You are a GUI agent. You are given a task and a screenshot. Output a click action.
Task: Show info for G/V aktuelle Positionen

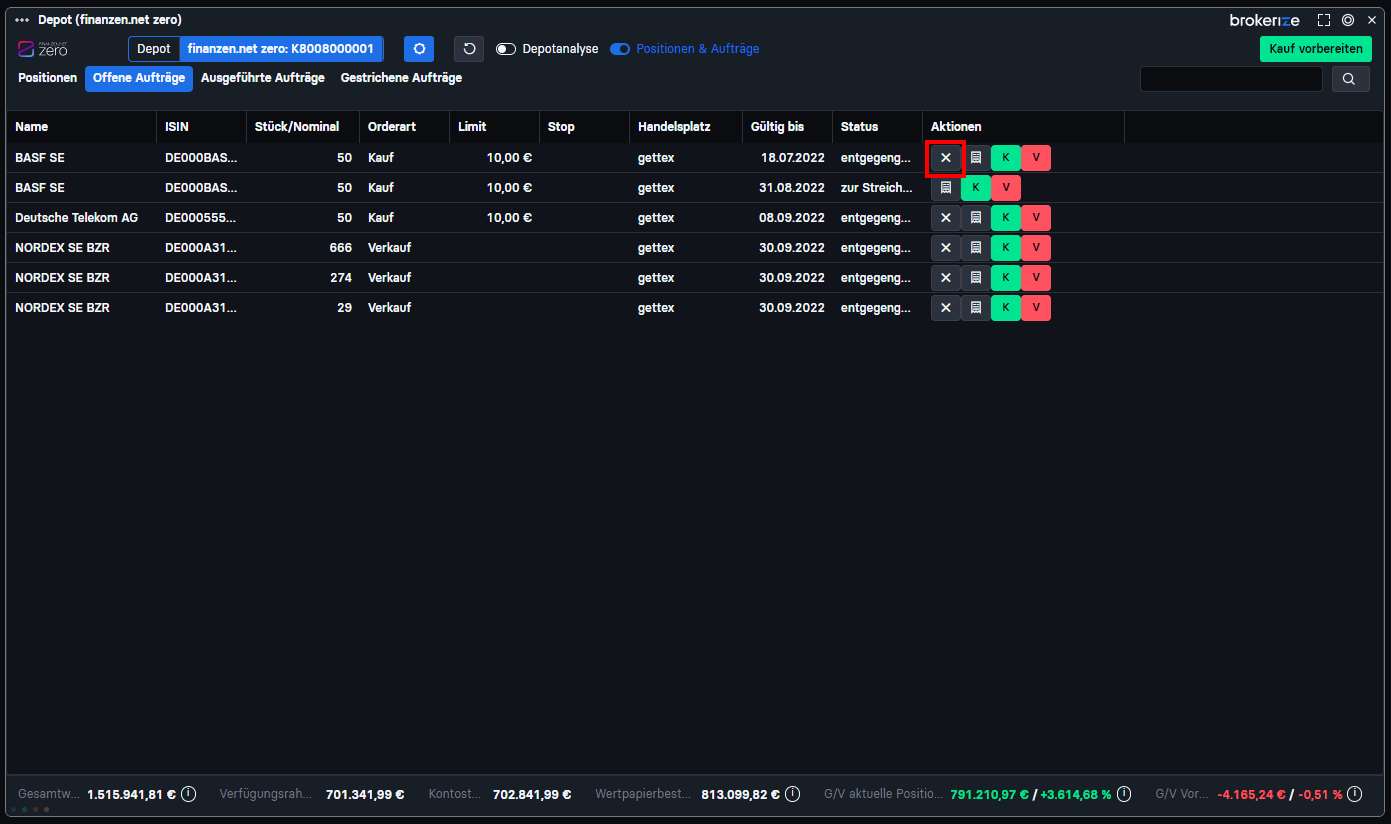(1124, 794)
